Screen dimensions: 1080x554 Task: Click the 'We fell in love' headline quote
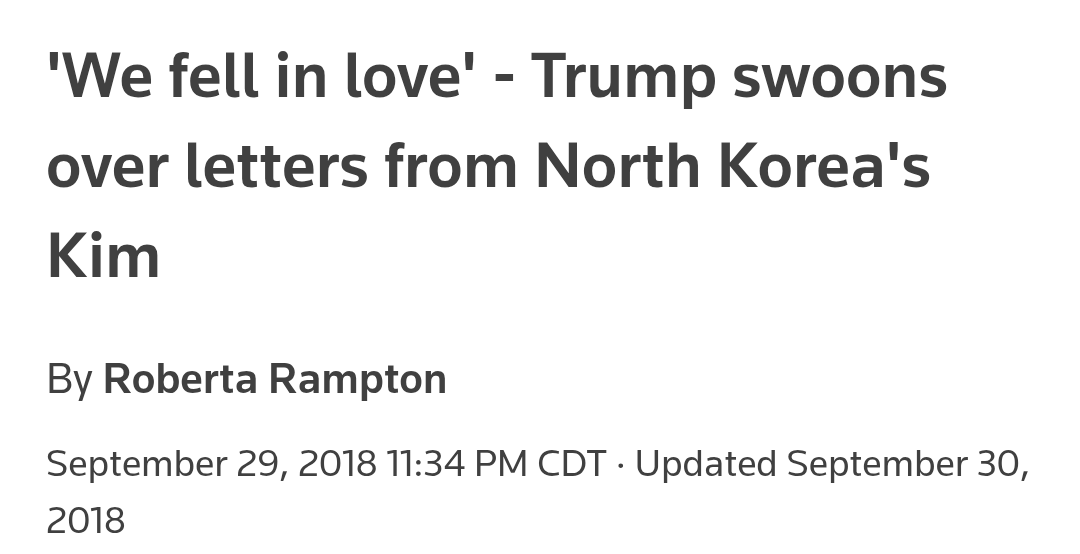[255, 78]
